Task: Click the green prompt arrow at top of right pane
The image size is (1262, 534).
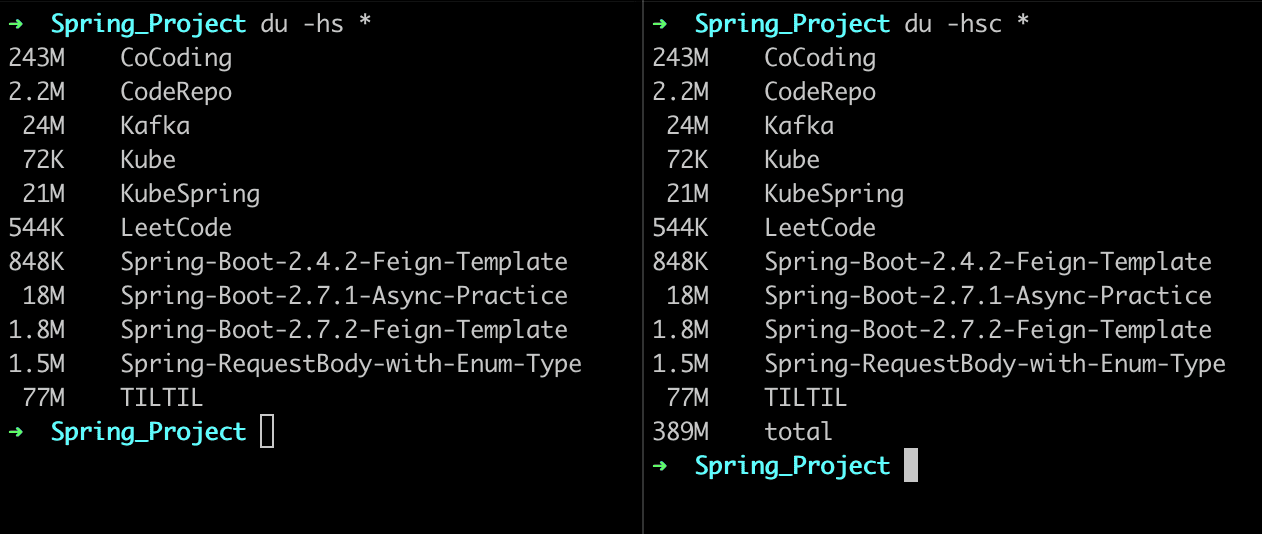Action: [660, 24]
